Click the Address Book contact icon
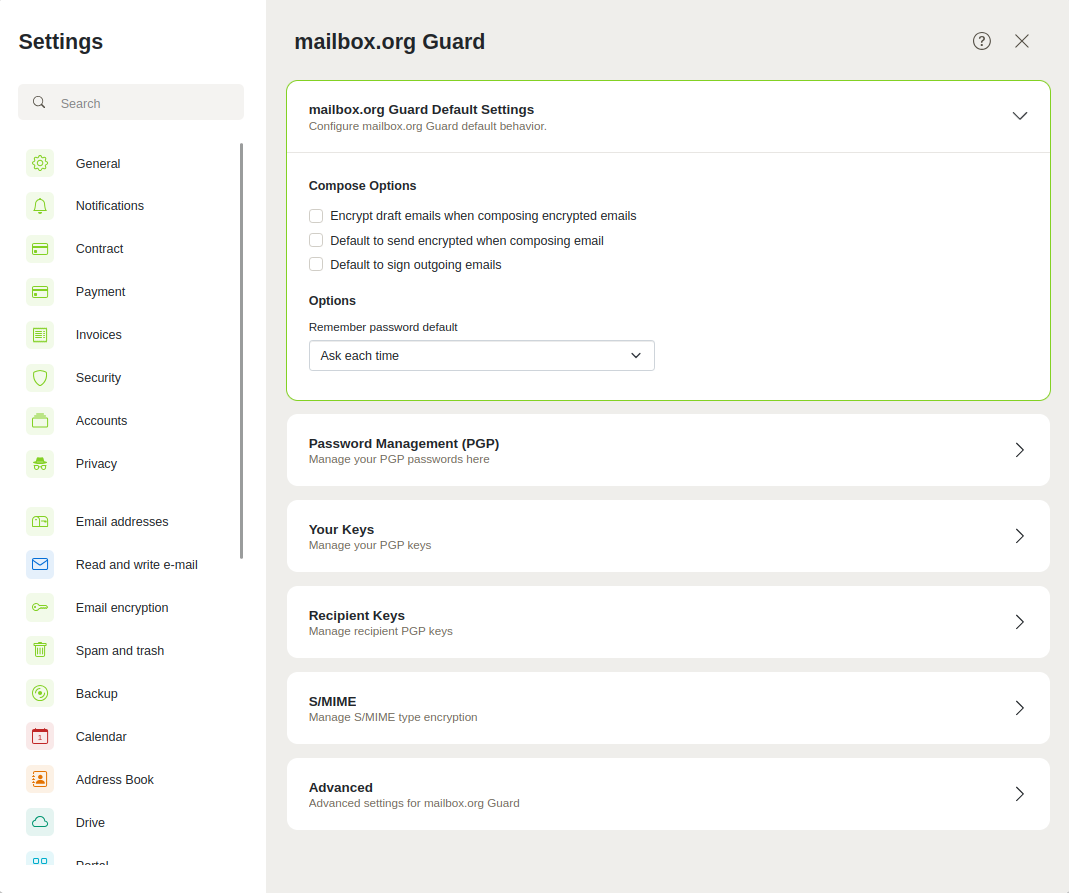The image size is (1069, 893). point(40,779)
